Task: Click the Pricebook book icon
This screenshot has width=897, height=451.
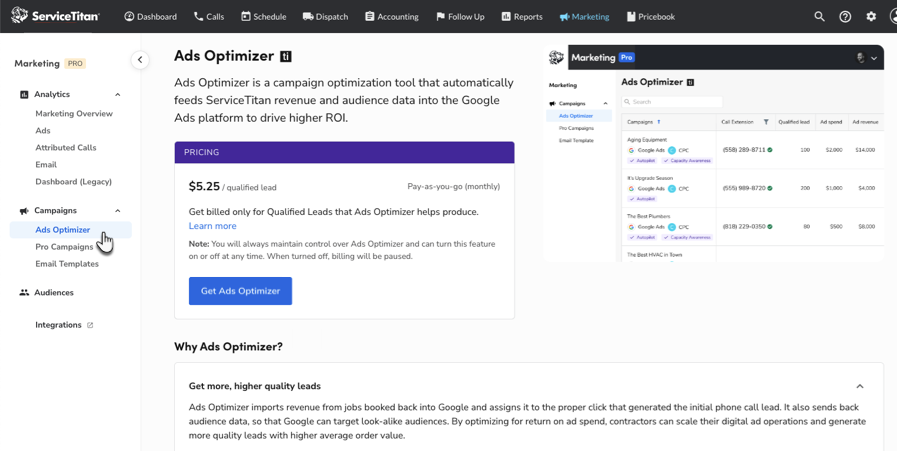Action: [x=631, y=17]
